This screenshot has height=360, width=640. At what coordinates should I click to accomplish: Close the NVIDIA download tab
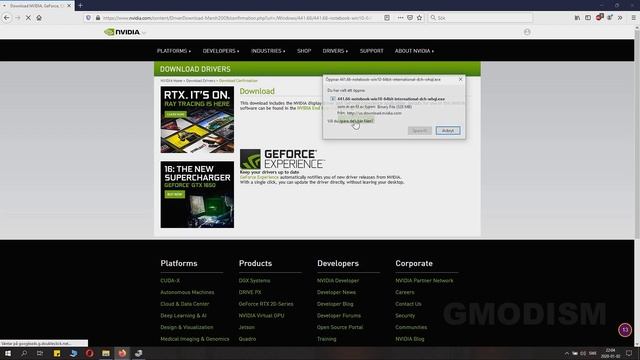coord(69,6)
